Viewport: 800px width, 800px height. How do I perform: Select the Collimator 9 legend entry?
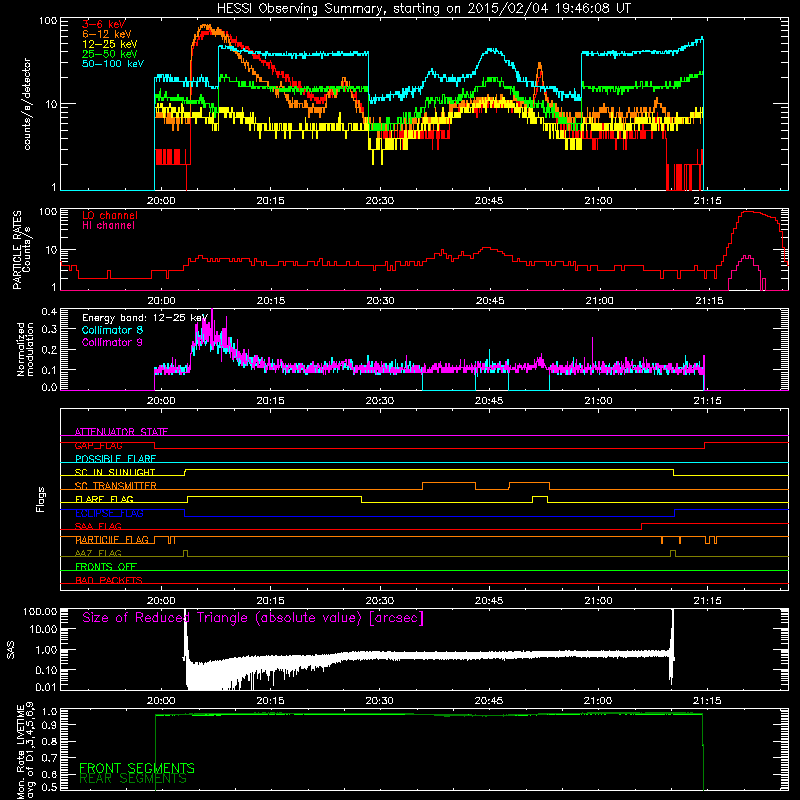112,342
